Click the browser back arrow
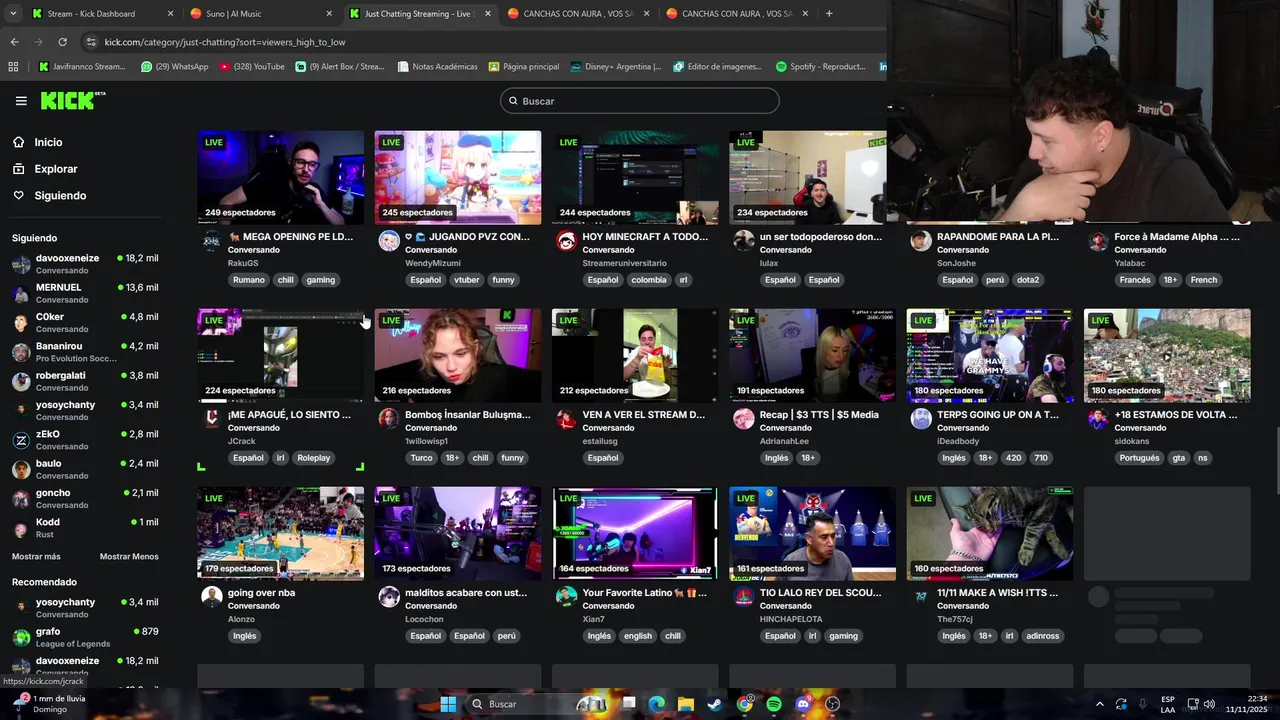Screen dimensions: 1280x720 pyautogui.click(x=14, y=42)
